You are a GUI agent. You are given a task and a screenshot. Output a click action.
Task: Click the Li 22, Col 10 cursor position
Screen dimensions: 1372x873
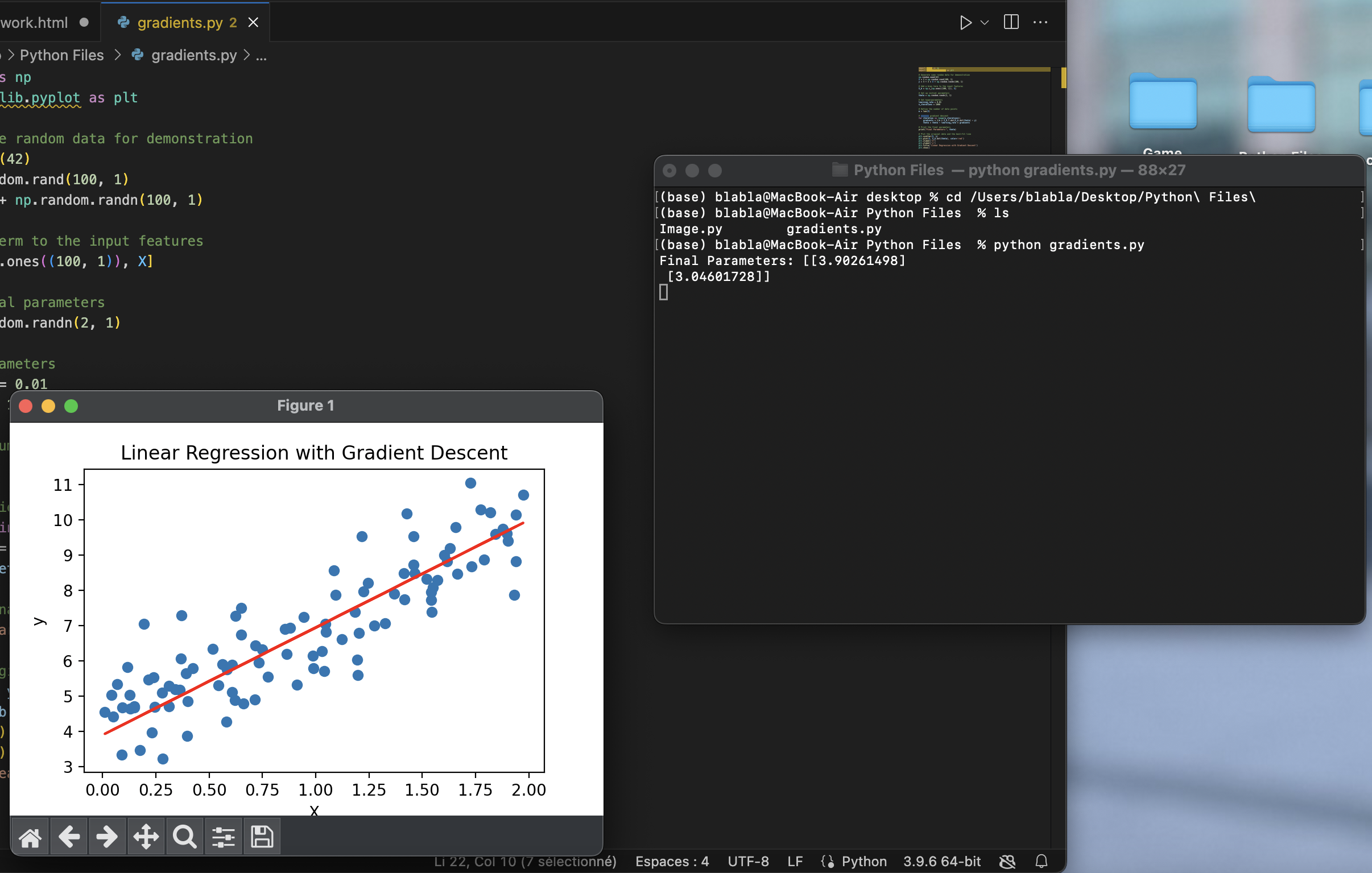point(526,861)
